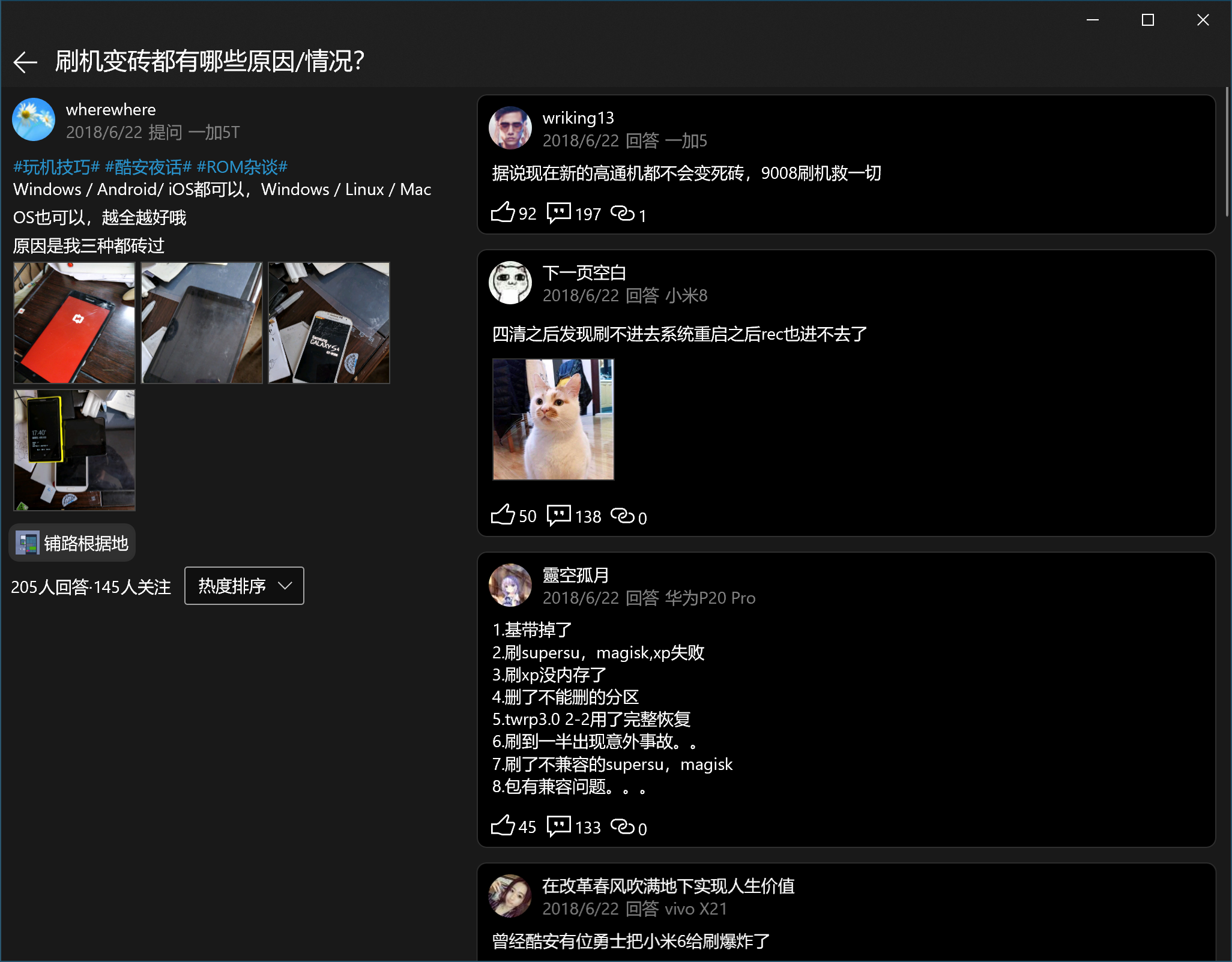Like the 下一页空白 answer
1232x962 pixels.
point(503,515)
